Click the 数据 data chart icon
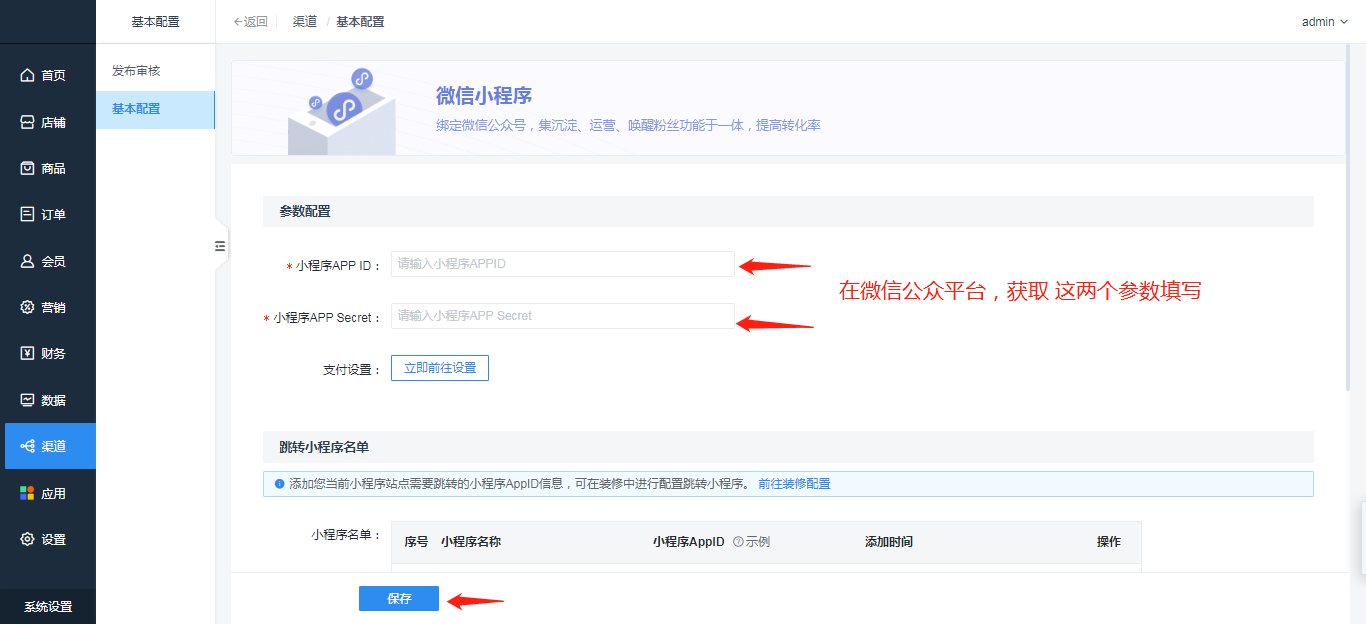1366x625 pixels. point(28,400)
